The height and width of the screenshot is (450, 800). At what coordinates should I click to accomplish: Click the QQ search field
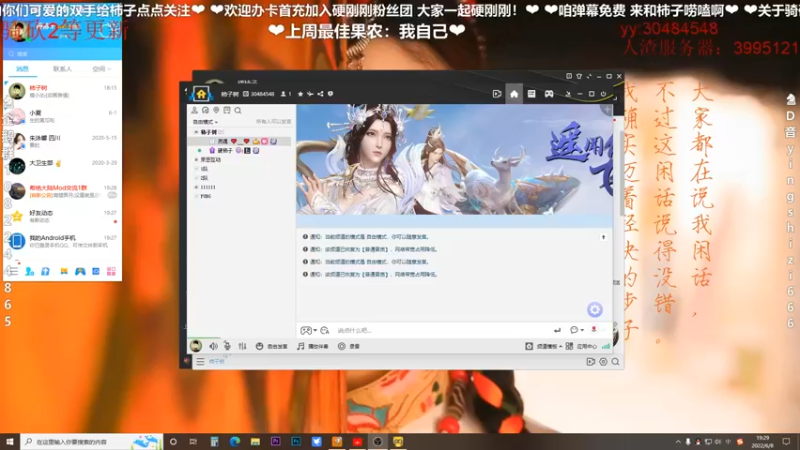62,54
